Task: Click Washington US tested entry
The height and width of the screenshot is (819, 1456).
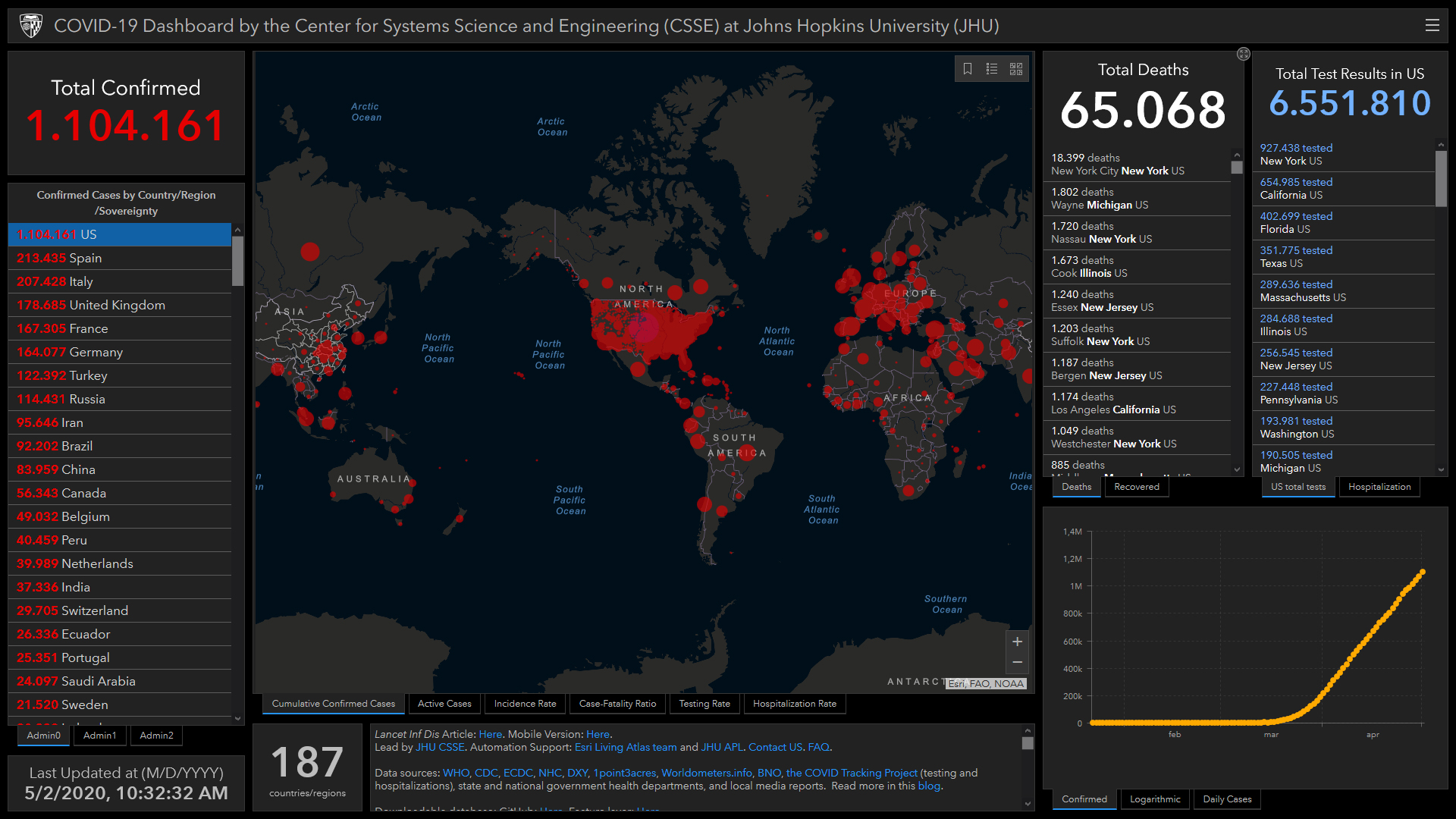Action: pyautogui.click(x=1344, y=428)
